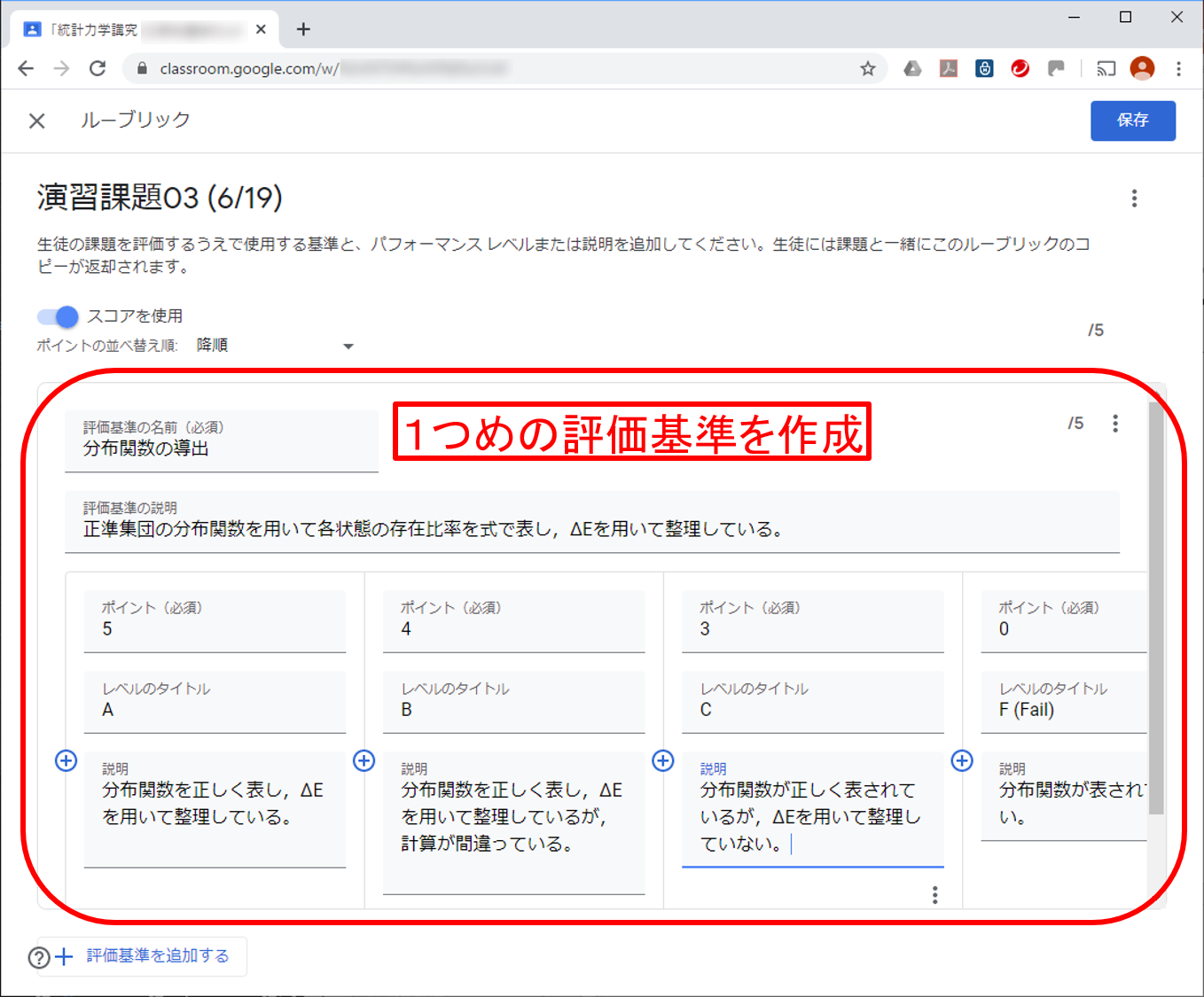The height and width of the screenshot is (997, 1204).
Task: Click the Google Drive extension icon
Action: coord(912,68)
